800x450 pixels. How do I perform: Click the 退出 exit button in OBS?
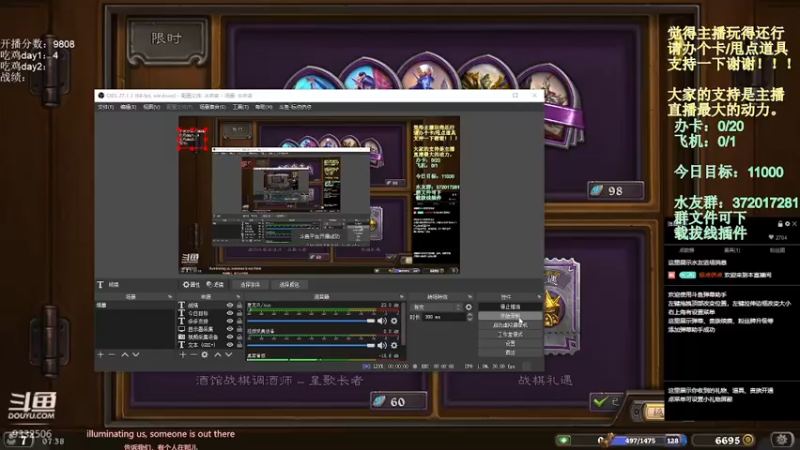pyautogui.click(x=510, y=353)
